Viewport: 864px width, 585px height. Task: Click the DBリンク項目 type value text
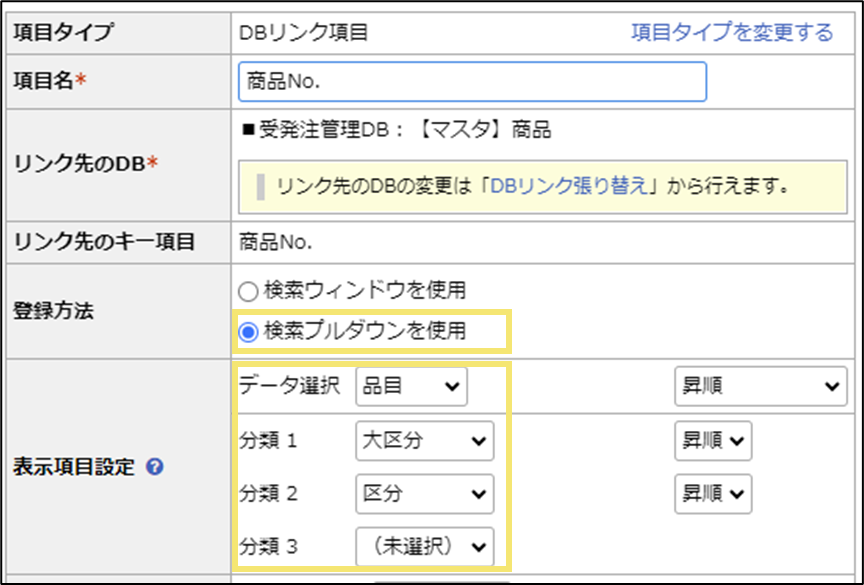tap(304, 33)
